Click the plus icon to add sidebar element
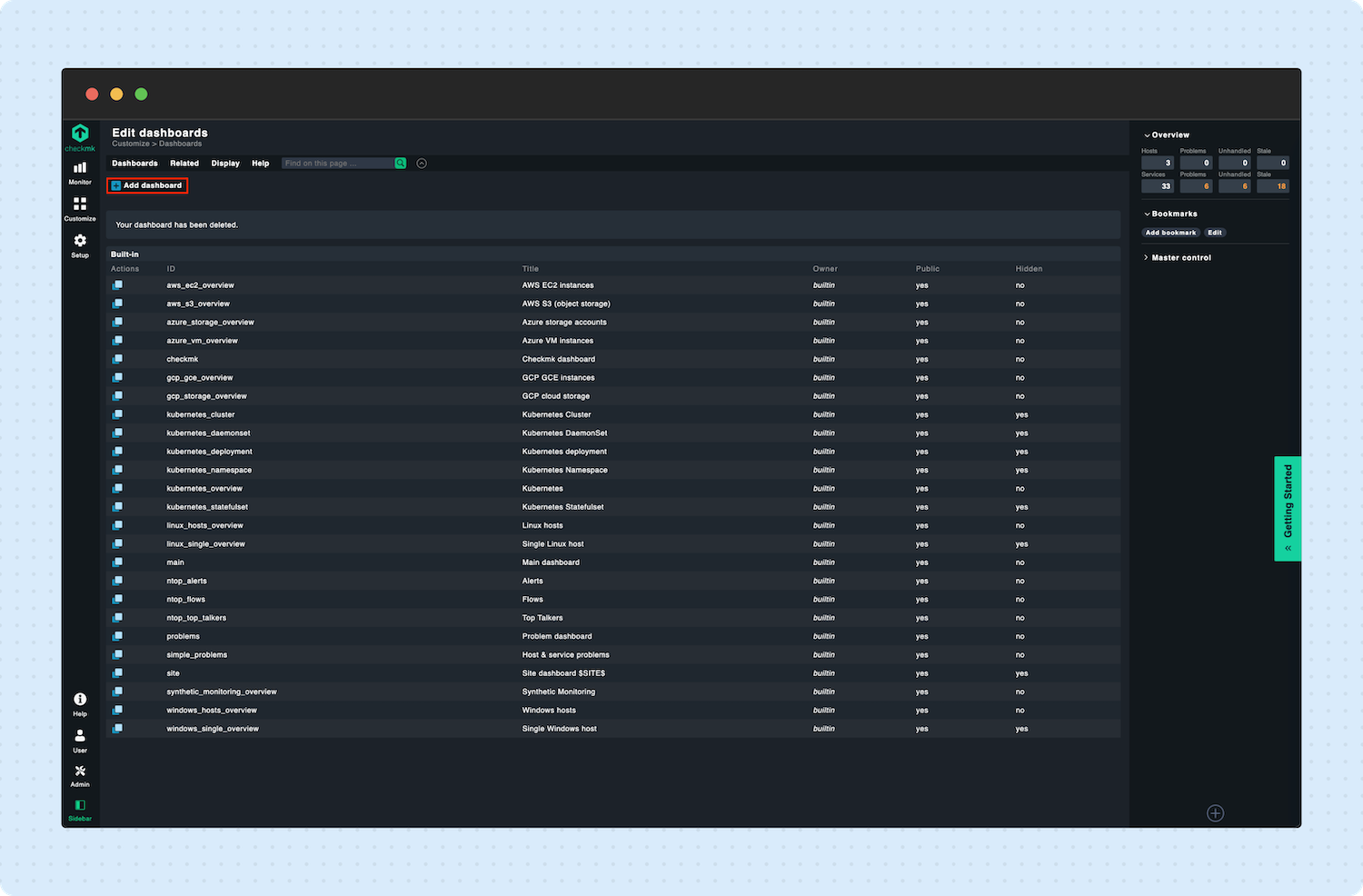The image size is (1363, 896). pyautogui.click(x=1215, y=813)
